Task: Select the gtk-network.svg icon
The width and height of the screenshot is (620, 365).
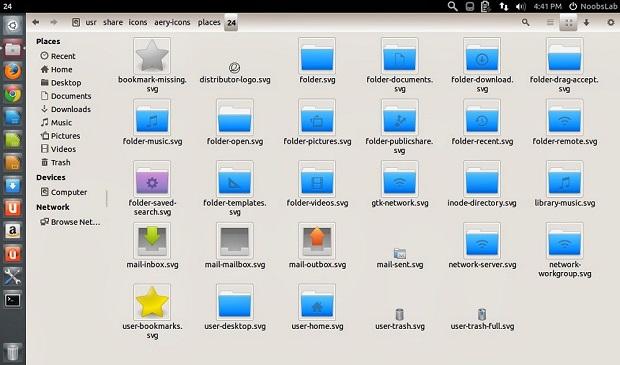Action: click(x=400, y=179)
